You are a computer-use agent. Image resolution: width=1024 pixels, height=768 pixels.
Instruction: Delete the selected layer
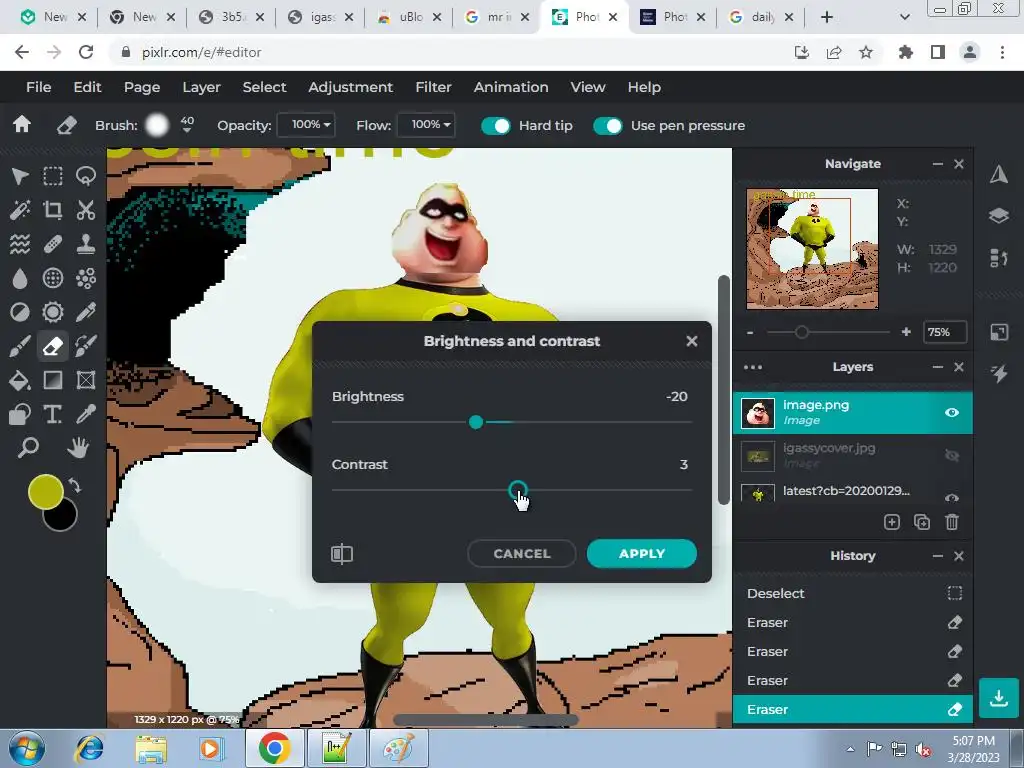(x=952, y=522)
